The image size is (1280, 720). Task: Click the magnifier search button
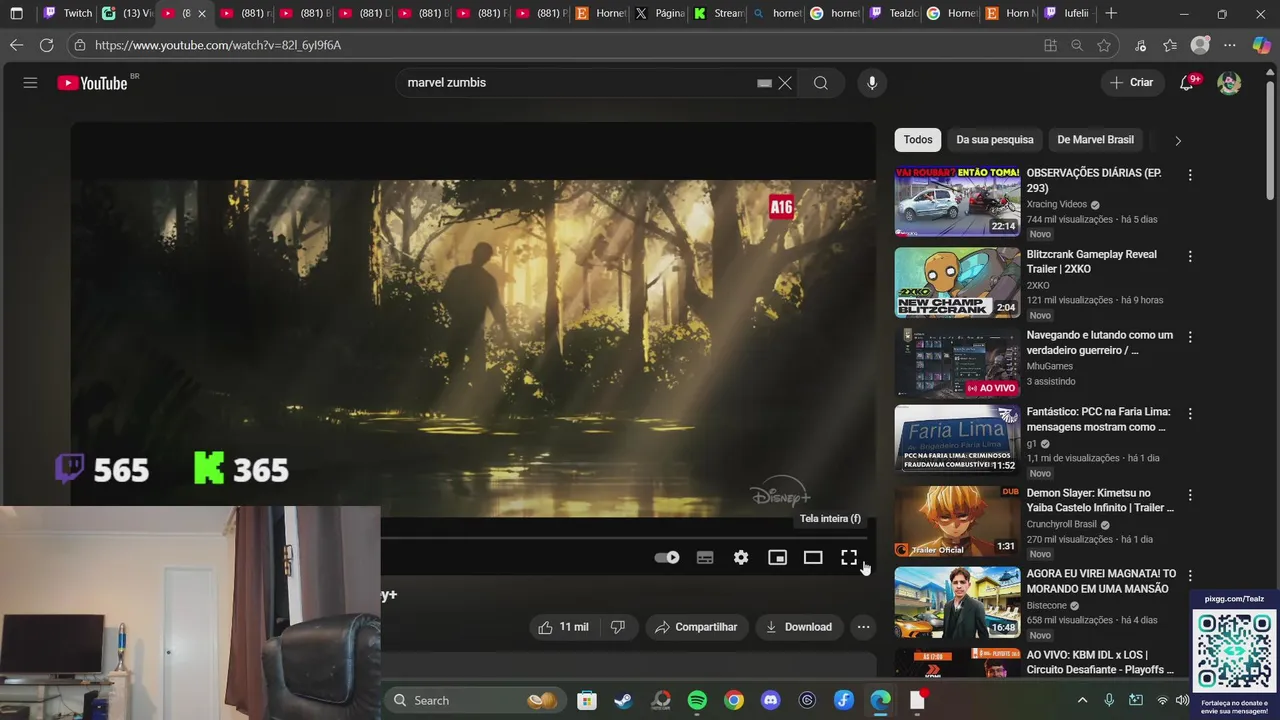[x=821, y=83]
